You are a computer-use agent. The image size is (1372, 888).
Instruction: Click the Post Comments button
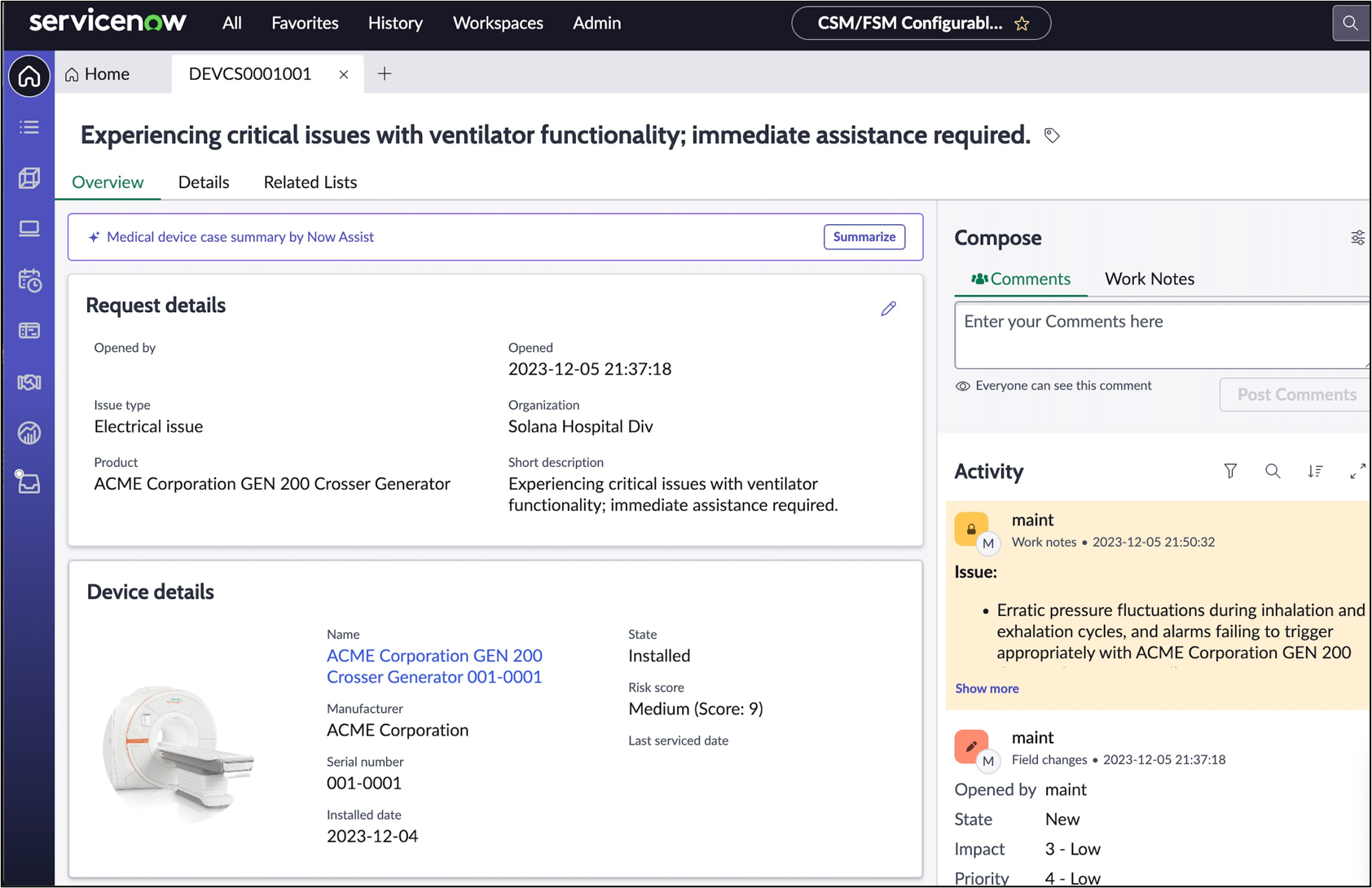click(x=1296, y=395)
